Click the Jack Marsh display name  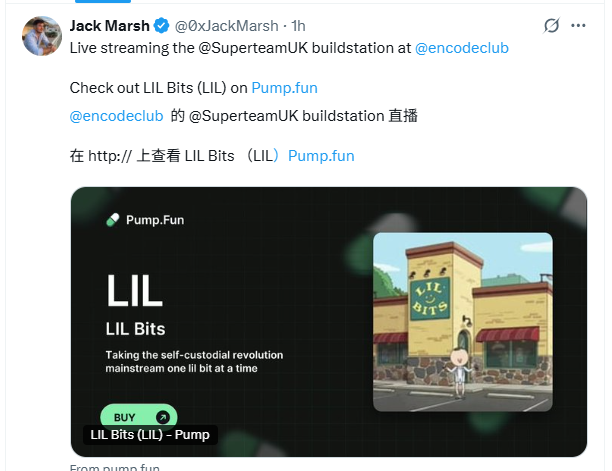[110, 26]
